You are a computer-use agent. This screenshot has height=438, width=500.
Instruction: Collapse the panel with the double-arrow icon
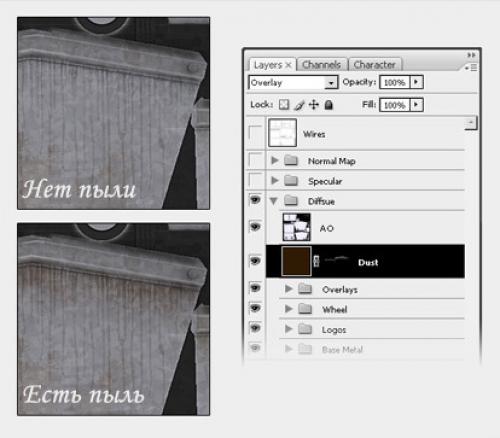pos(471,55)
